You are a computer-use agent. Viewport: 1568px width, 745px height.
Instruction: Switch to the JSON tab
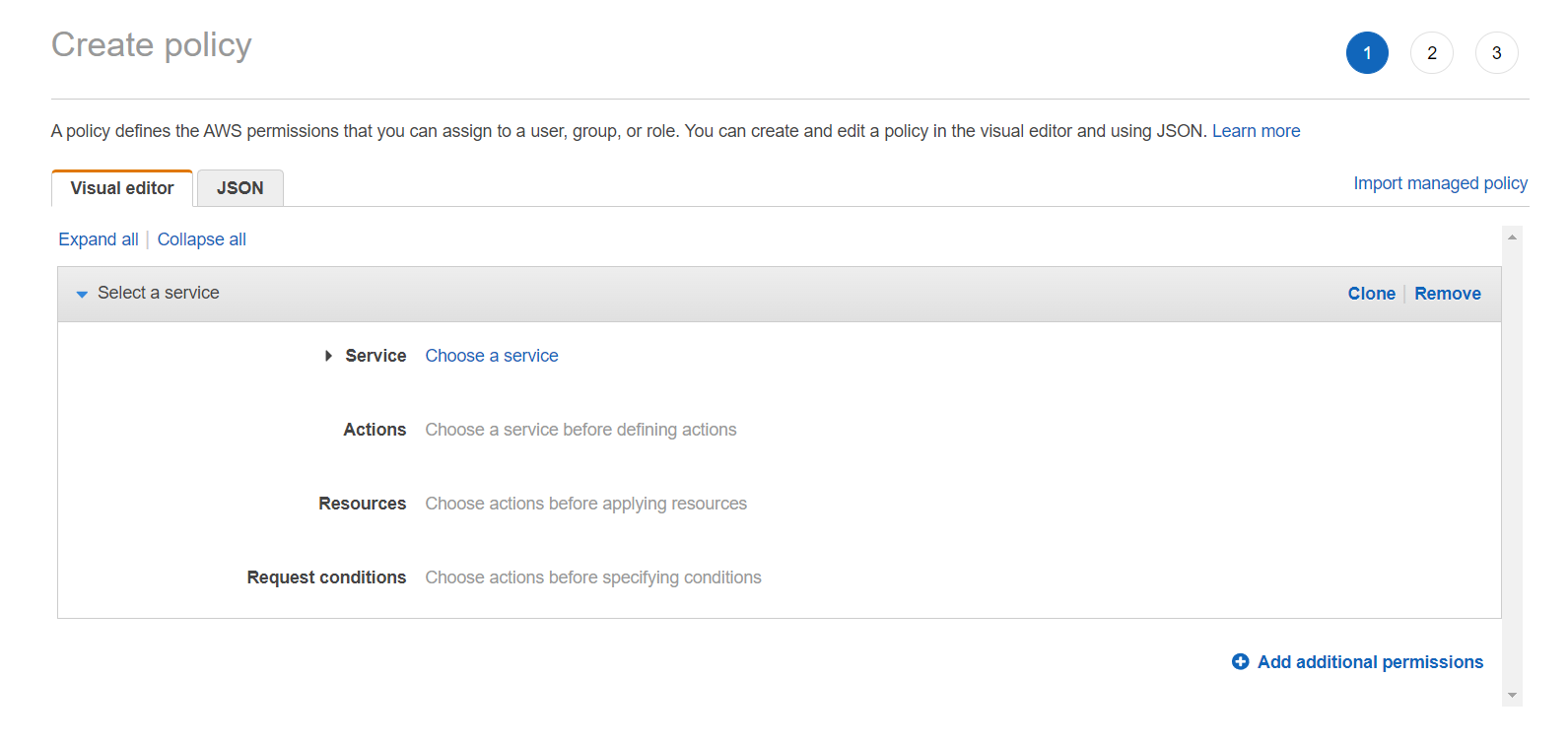point(239,188)
